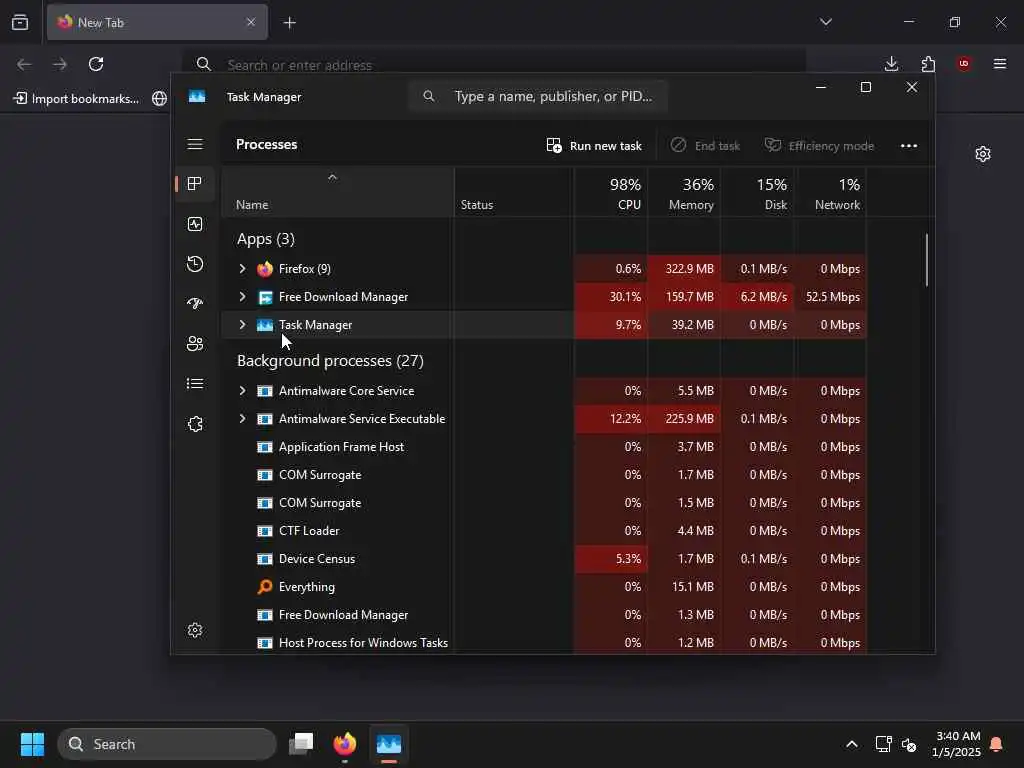Select Host Process for Windows Tasks
The height and width of the screenshot is (768, 1024).
click(x=543, y=643)
